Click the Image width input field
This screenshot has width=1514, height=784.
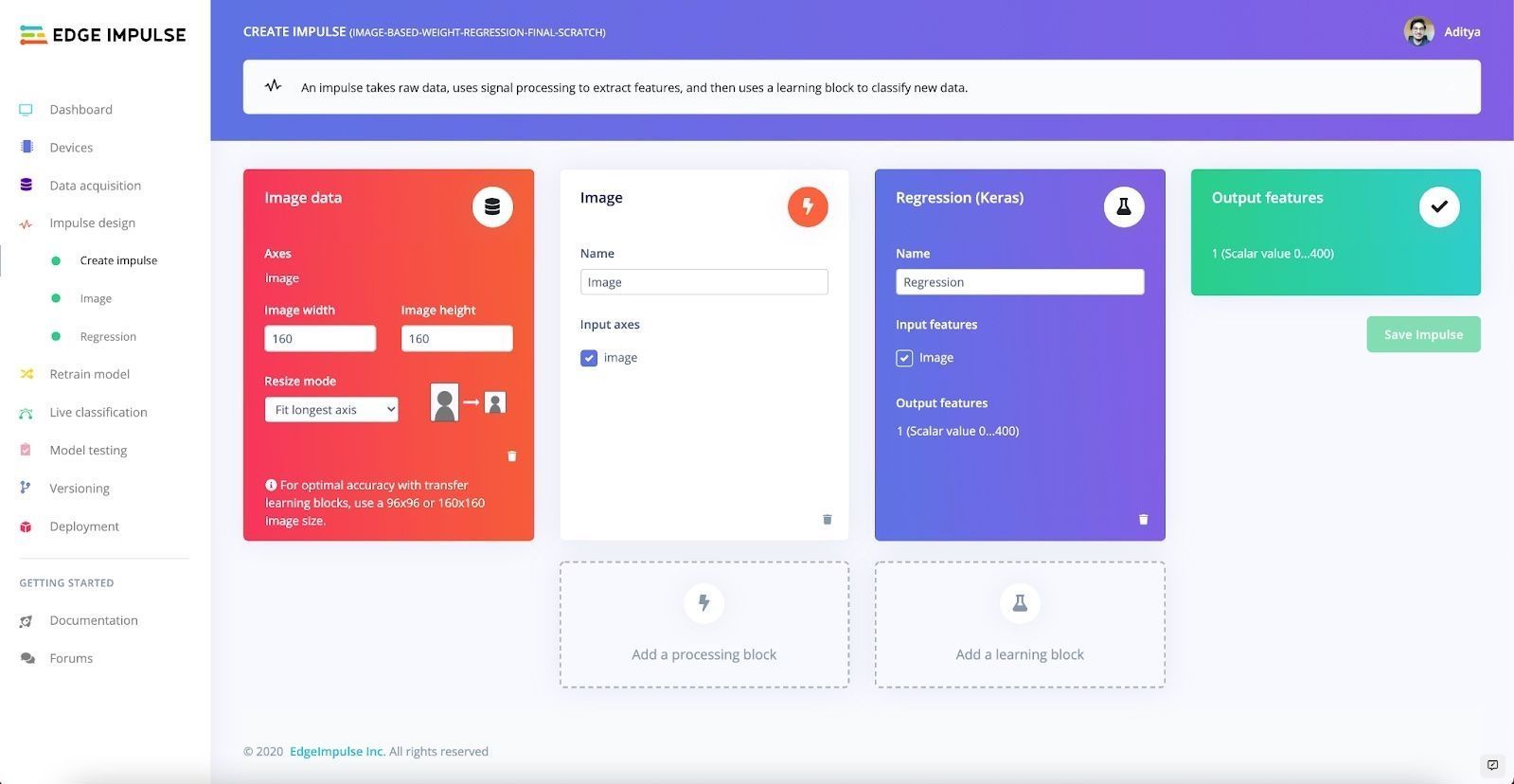pyautogui.click(x=320, y=338)
